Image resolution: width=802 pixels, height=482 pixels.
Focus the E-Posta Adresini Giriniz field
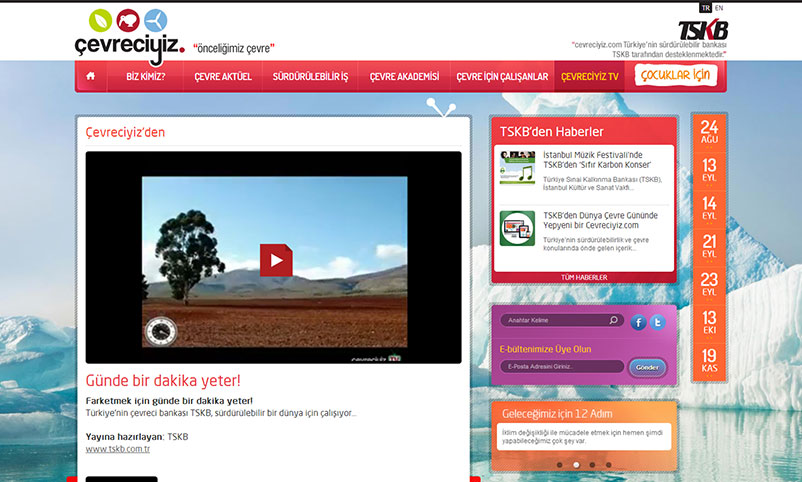click(x=562, y=366)
